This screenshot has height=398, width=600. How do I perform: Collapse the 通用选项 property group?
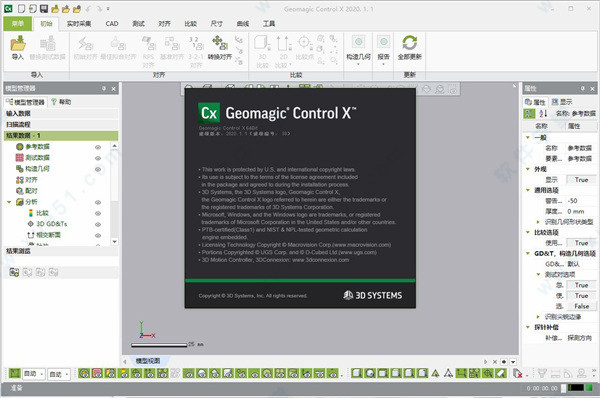click(x=528, y=190)
